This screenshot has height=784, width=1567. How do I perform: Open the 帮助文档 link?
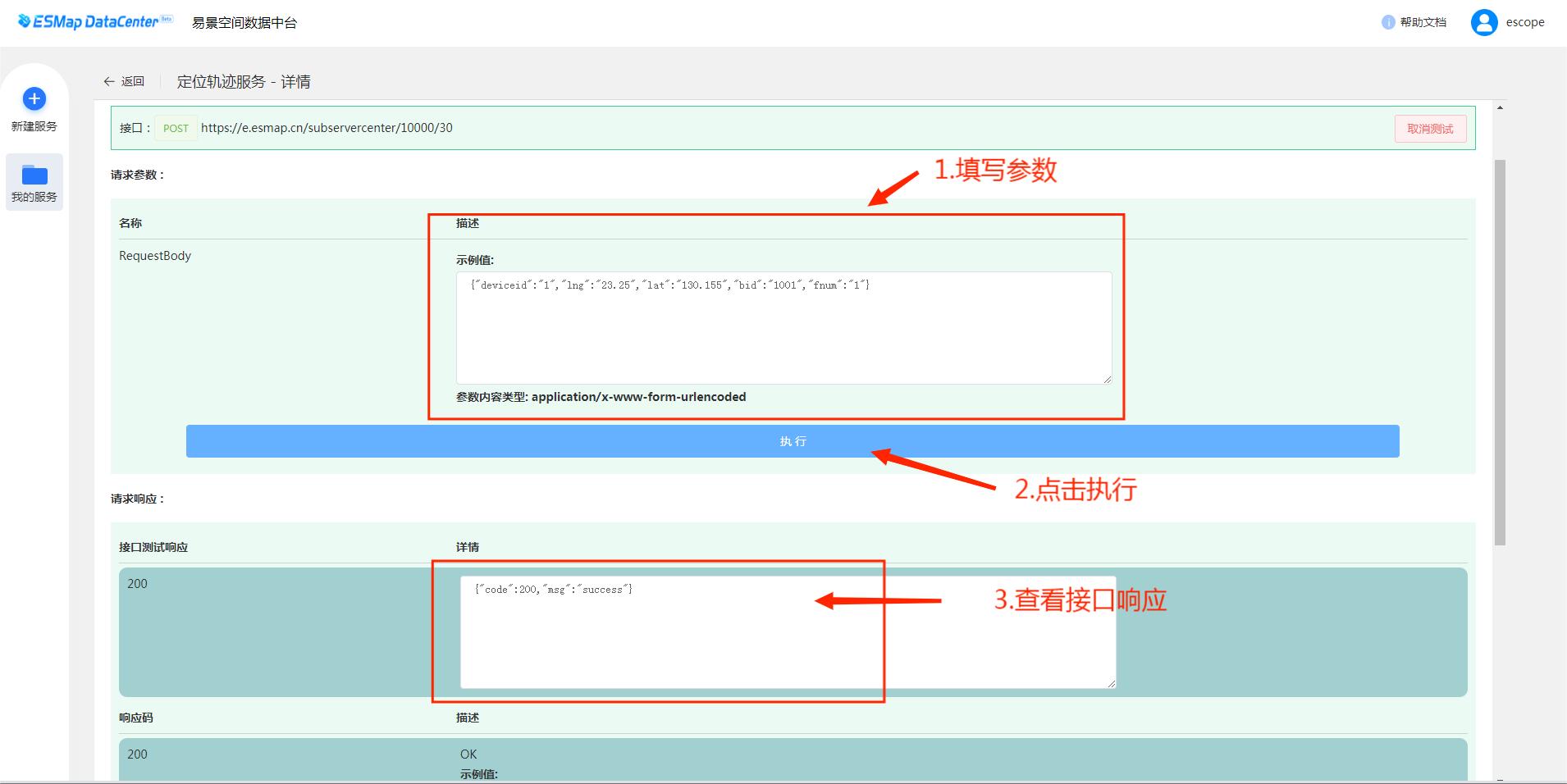(x=1423, y=22)
